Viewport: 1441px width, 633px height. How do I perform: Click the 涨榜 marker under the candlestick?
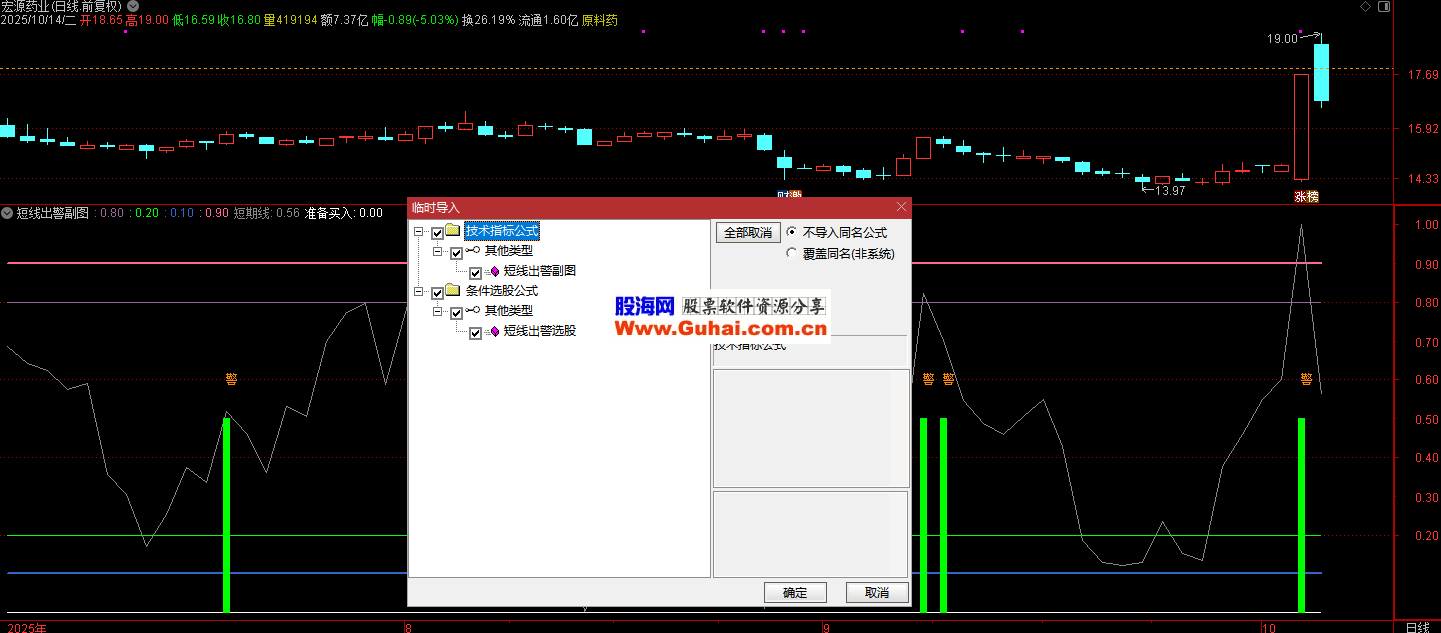point(1306,196)
